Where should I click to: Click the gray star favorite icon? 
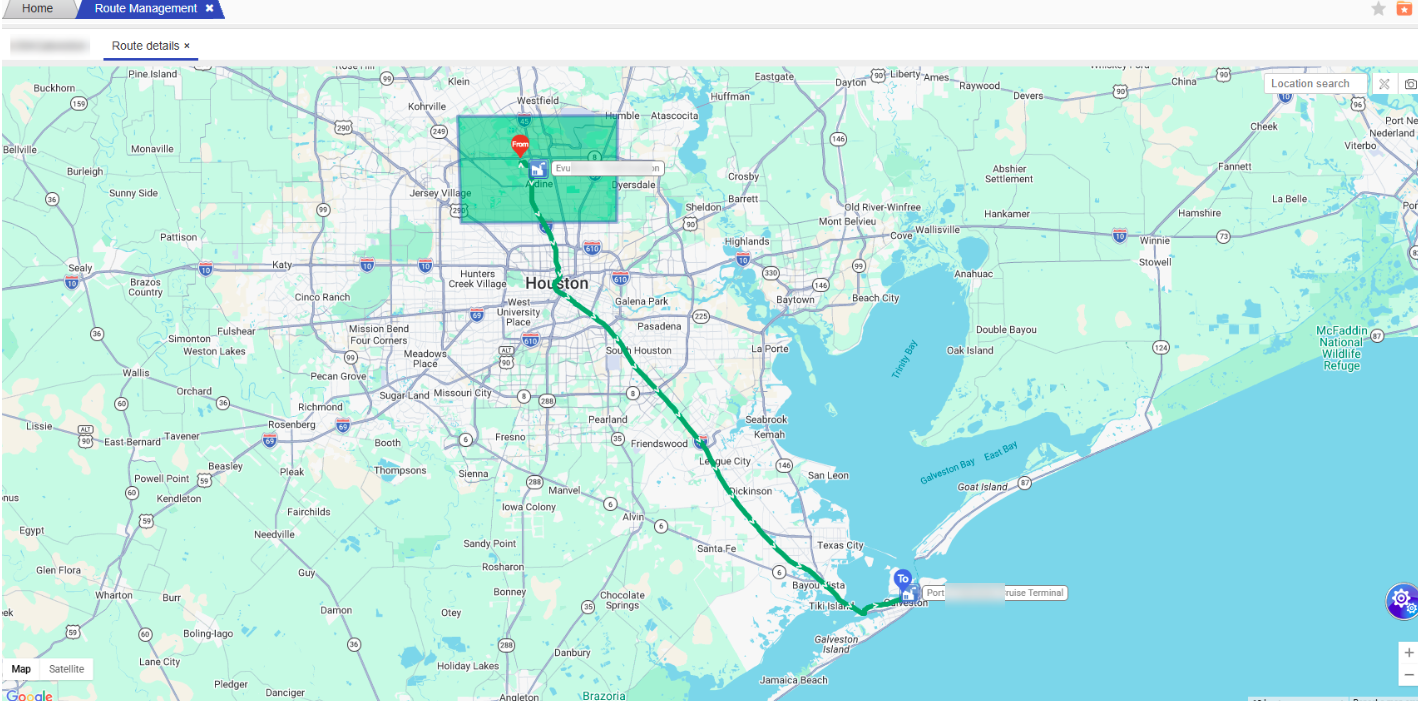point(1378,9)
